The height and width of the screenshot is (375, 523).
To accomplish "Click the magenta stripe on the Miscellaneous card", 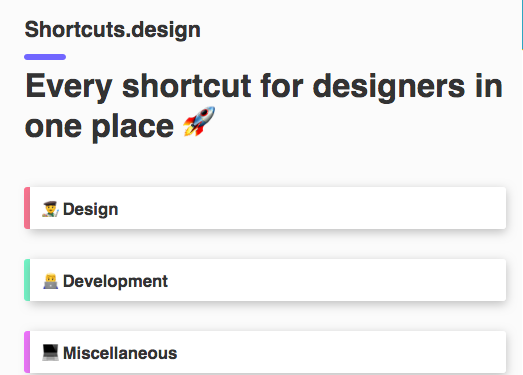I will 27,352.
